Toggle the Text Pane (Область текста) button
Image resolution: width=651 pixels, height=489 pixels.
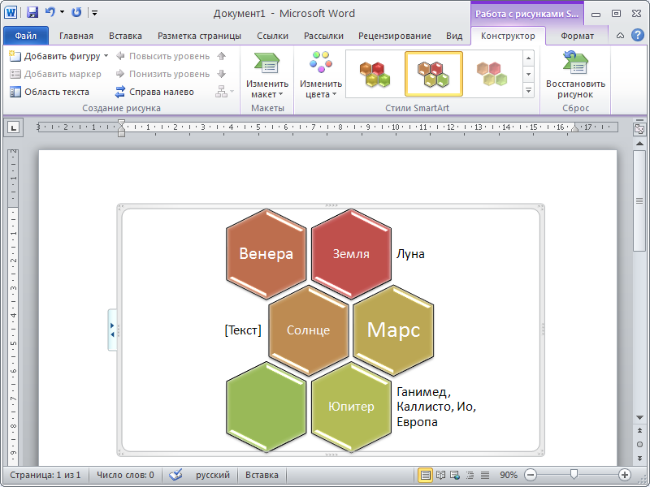pyautogui.click(x=50, y=91)
